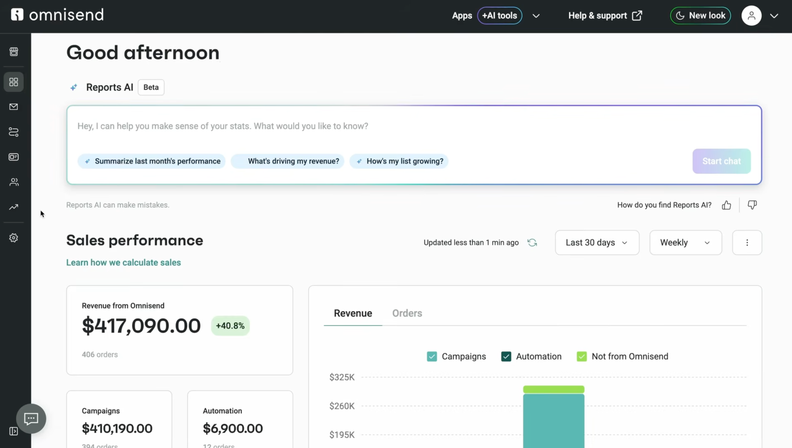Click the 406 orders text
The height and width of the screenshot is (448, 792).
[x=100, y=355]
